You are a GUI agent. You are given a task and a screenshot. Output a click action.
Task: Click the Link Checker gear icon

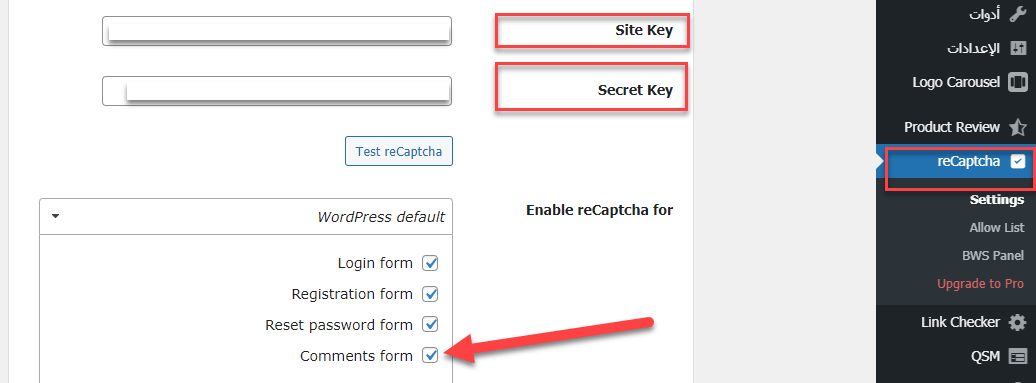pyautogui.click(x=1018, y=323)
